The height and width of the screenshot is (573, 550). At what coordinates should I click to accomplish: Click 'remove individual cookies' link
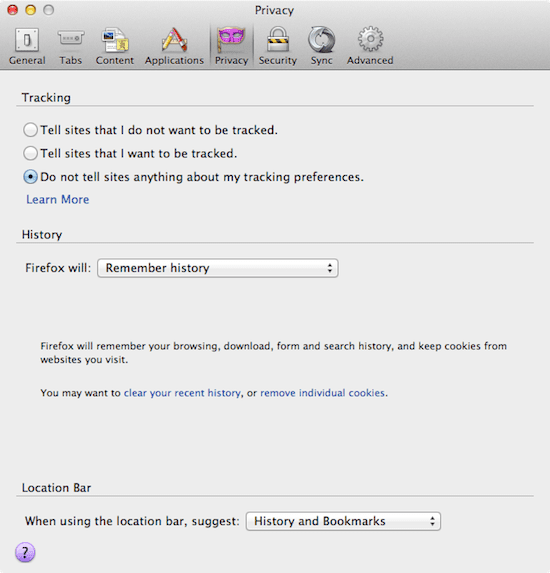[x=322, y=393]
